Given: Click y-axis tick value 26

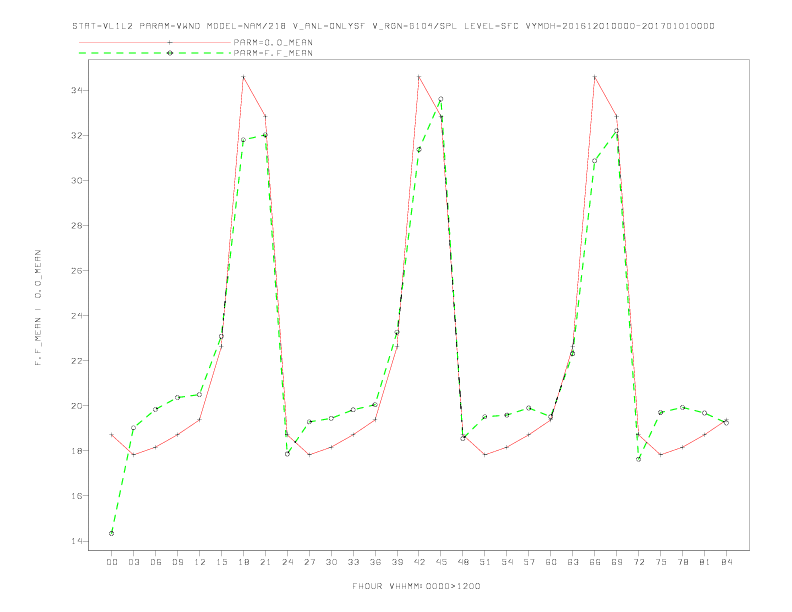Looking at the screenshot, I should click(77, 271).
